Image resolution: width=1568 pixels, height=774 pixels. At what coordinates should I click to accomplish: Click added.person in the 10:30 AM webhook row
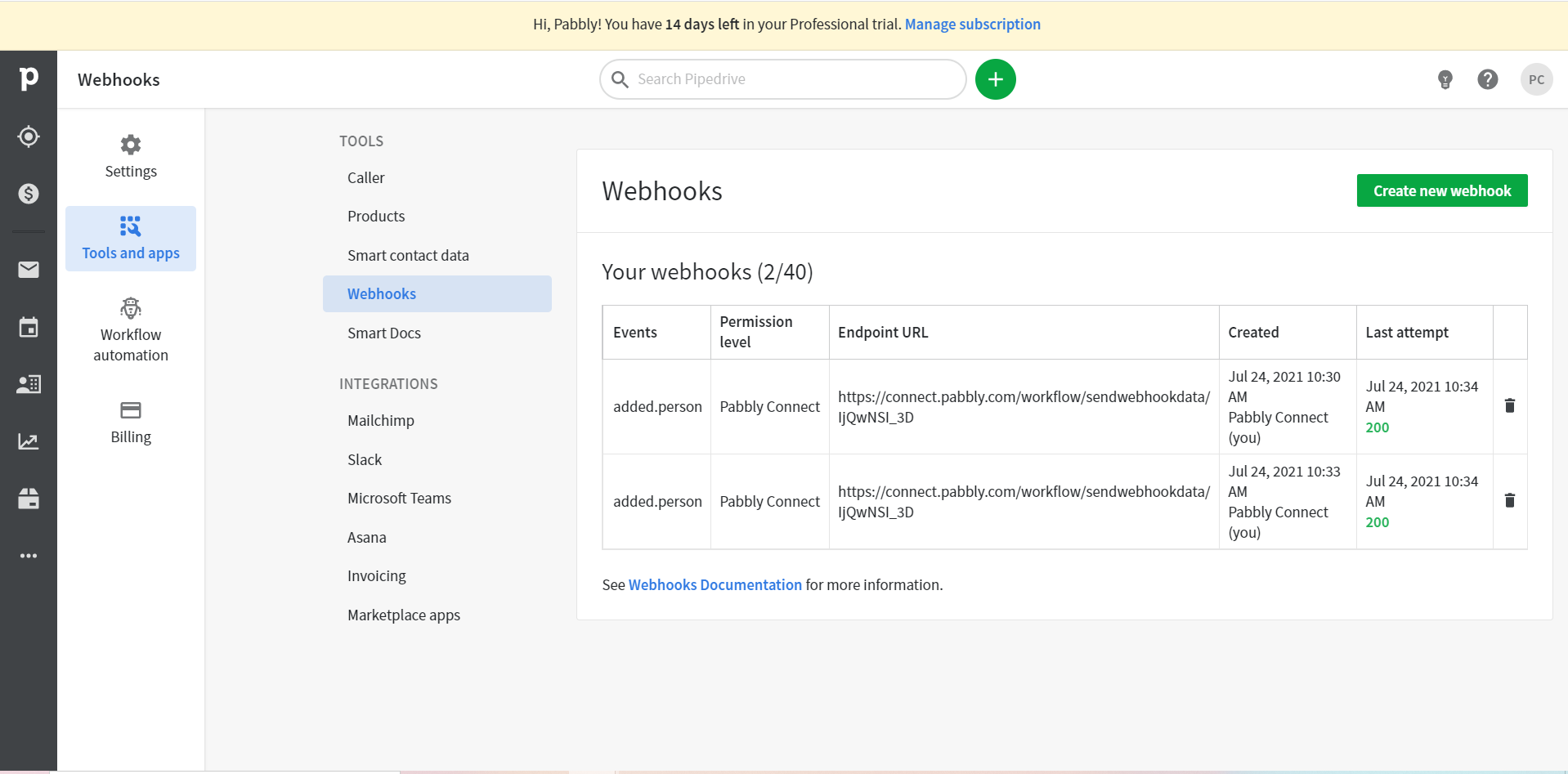[x=657, y=407]
